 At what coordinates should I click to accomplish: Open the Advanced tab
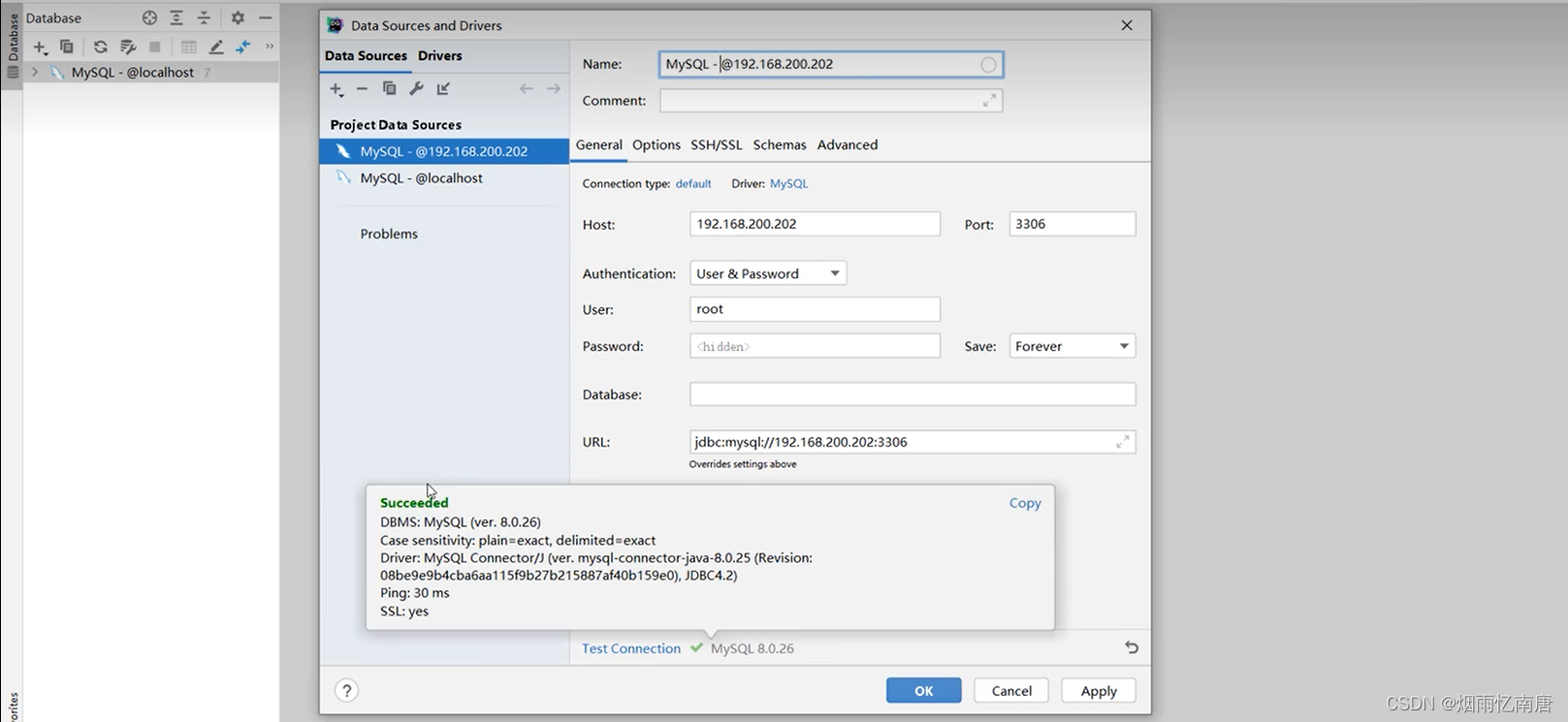point(848,145)
